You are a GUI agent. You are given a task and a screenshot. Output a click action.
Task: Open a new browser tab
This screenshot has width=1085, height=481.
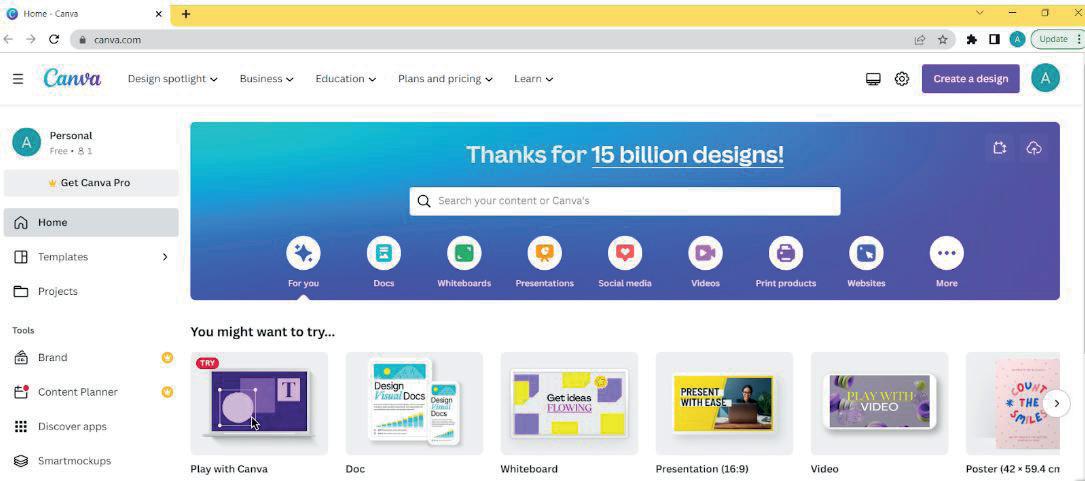(185, 14)
